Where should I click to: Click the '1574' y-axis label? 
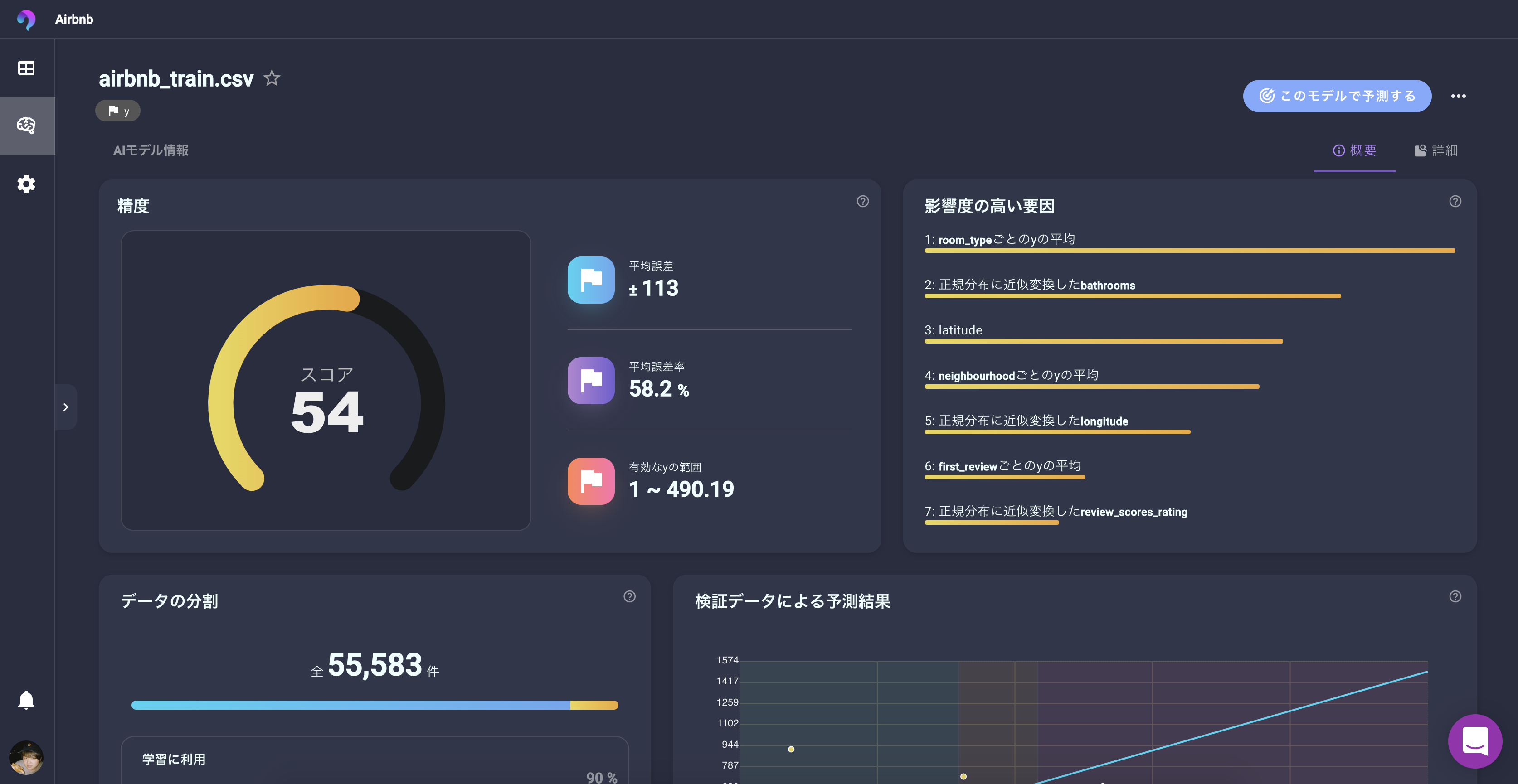(727, 660)
